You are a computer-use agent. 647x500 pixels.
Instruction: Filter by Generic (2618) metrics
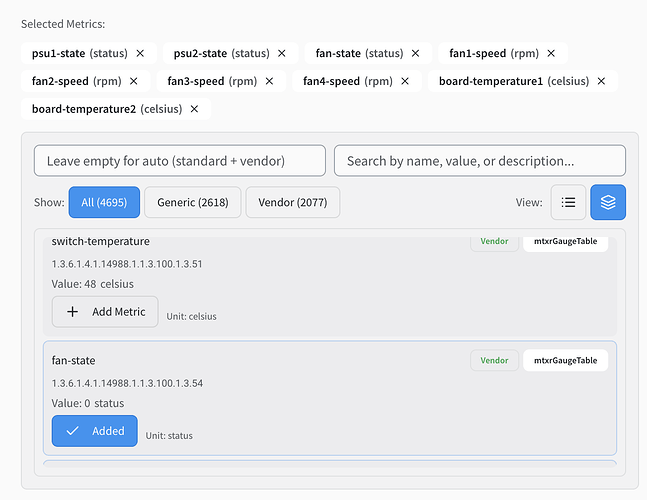point(192,202)
